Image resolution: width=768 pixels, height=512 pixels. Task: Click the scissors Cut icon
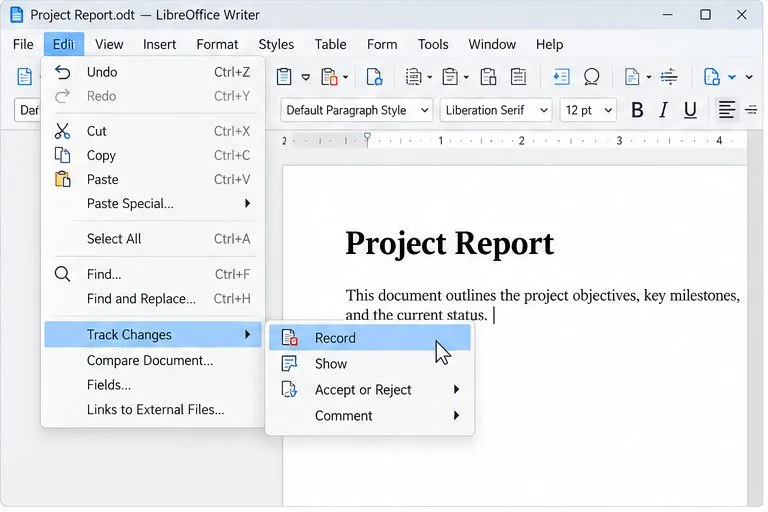[62, 131]
